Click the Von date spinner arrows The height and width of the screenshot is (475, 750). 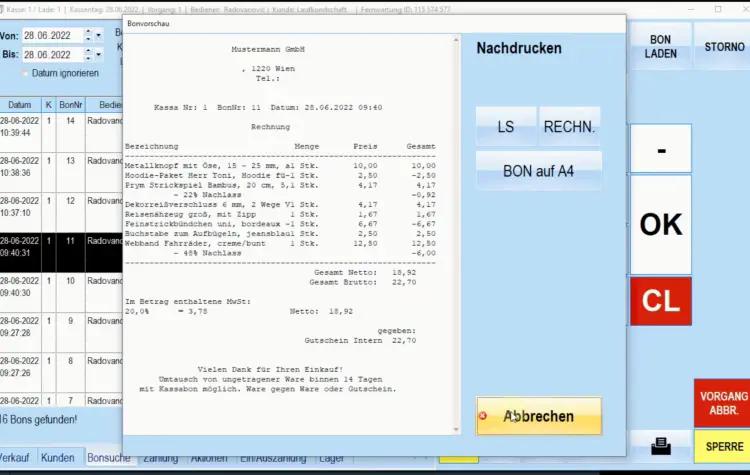88,35
